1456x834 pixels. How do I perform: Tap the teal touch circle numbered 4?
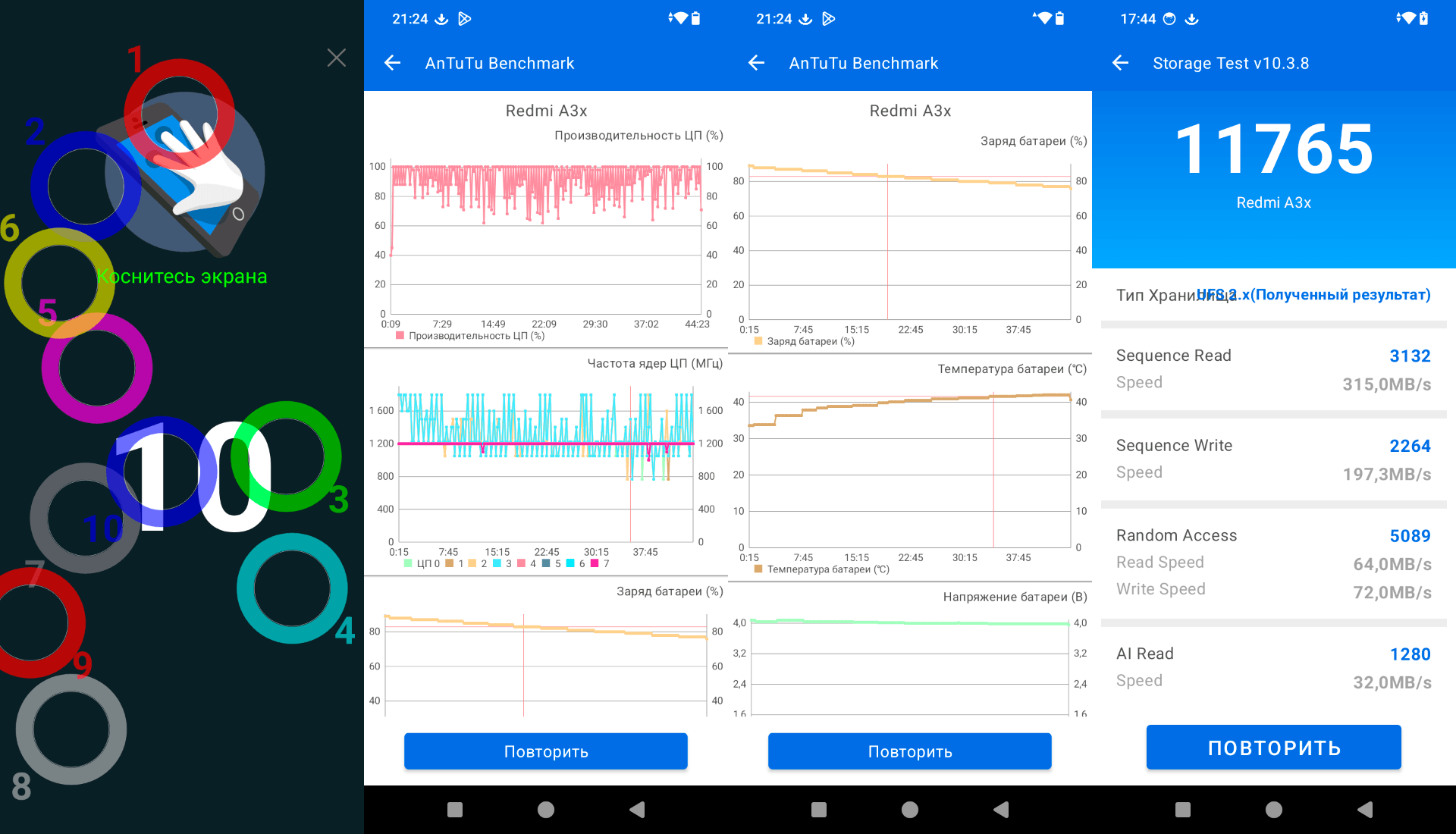click(x=292, y=588)
